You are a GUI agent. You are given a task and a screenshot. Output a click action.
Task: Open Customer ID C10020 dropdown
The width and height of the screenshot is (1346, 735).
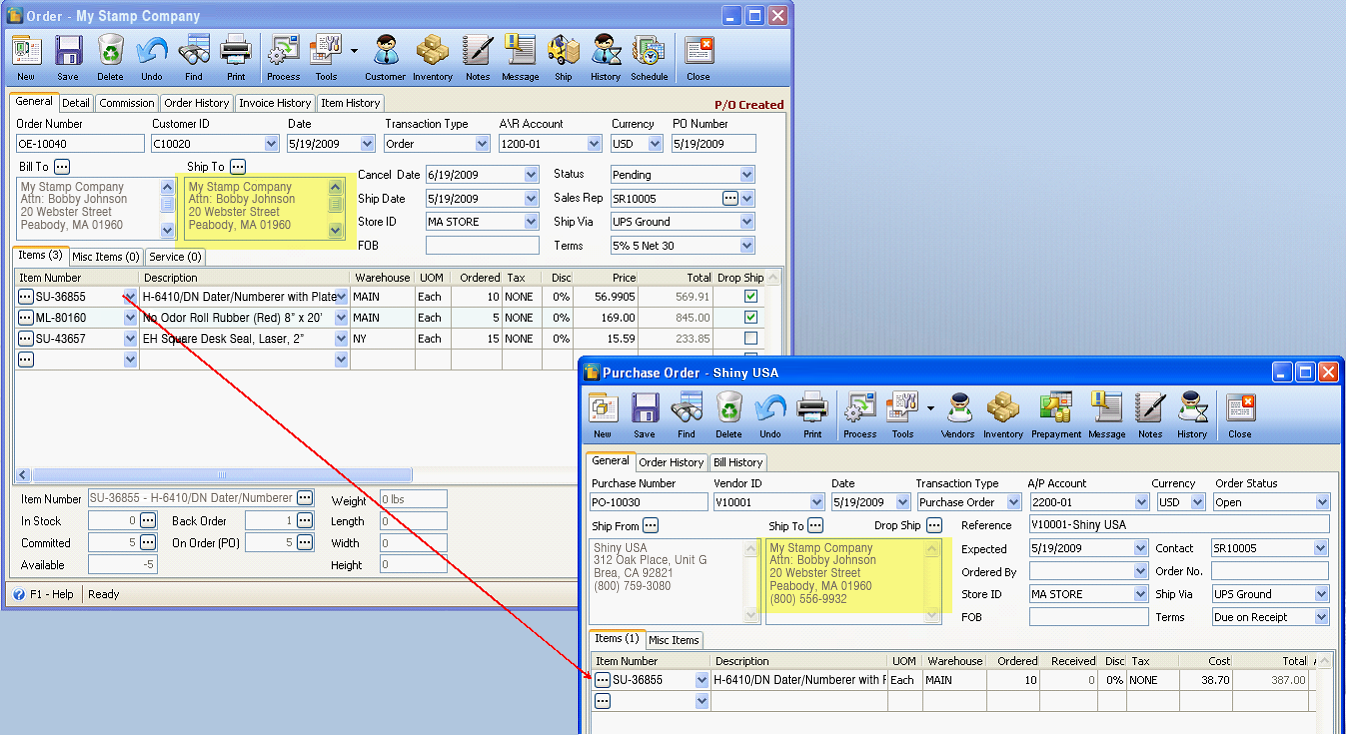pyautogui.click(x=271, y=144)
